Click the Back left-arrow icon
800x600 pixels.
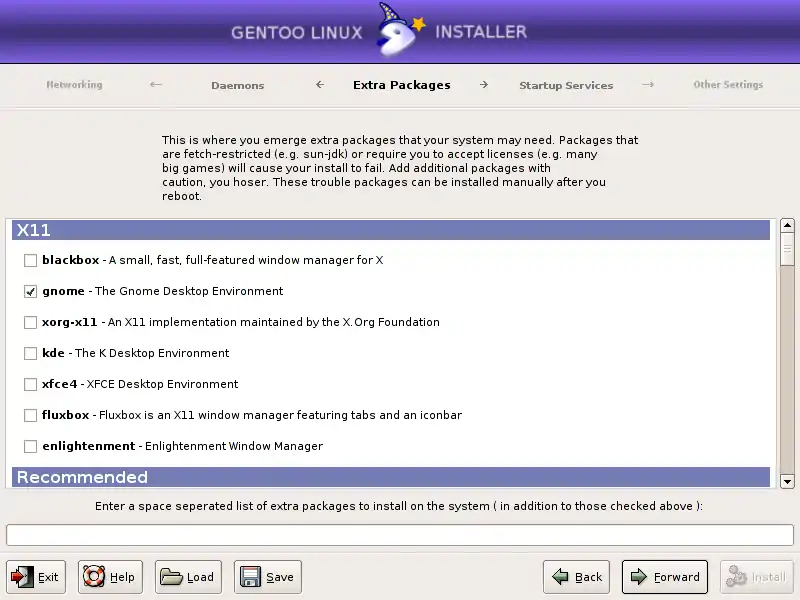coord(560,577)
